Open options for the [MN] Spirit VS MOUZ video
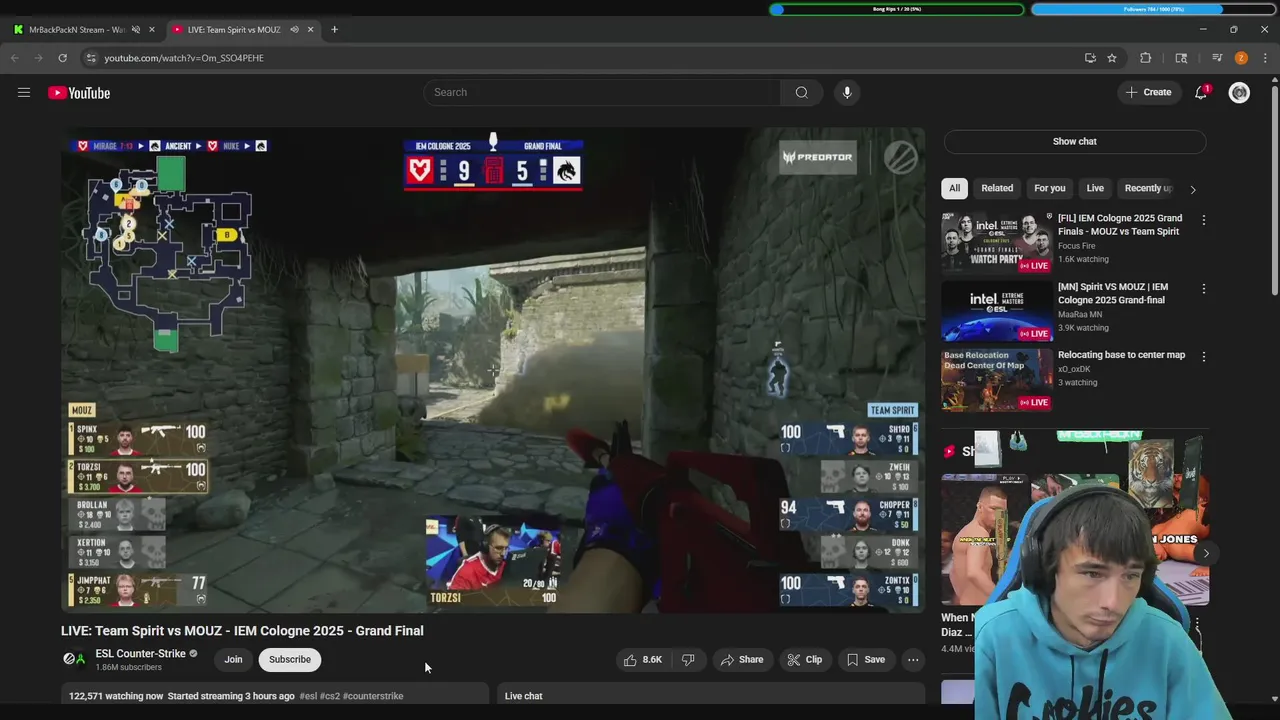Image resolution: width=1280 pixels, height=720 pixels. (1204, 289)
